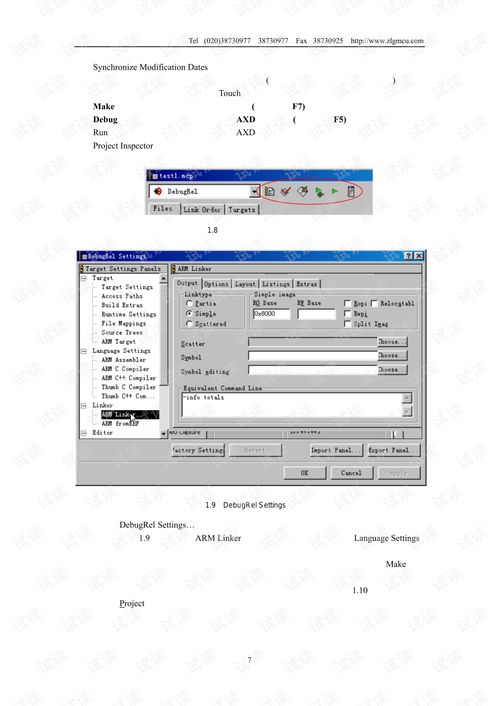Enable the Split Image checkbox
The height and width of the screenshot is (706, 499).
point(347,324)
